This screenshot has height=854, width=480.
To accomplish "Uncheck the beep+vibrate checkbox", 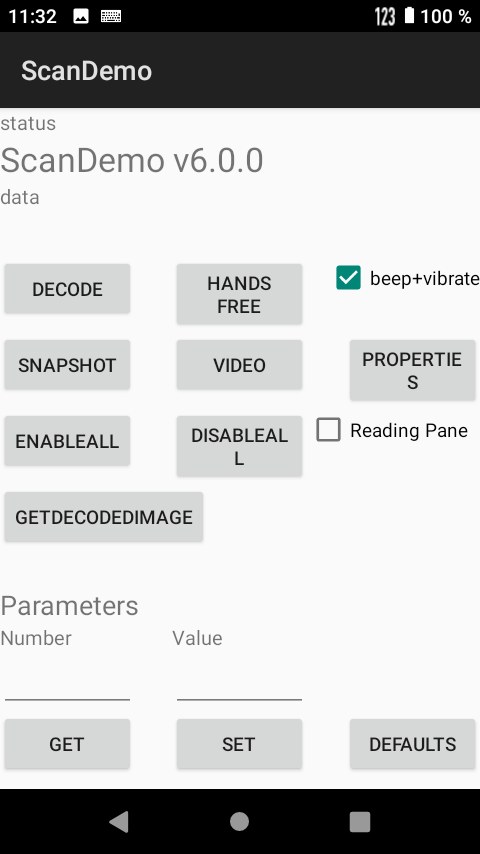I will click(x=348, y=278).
